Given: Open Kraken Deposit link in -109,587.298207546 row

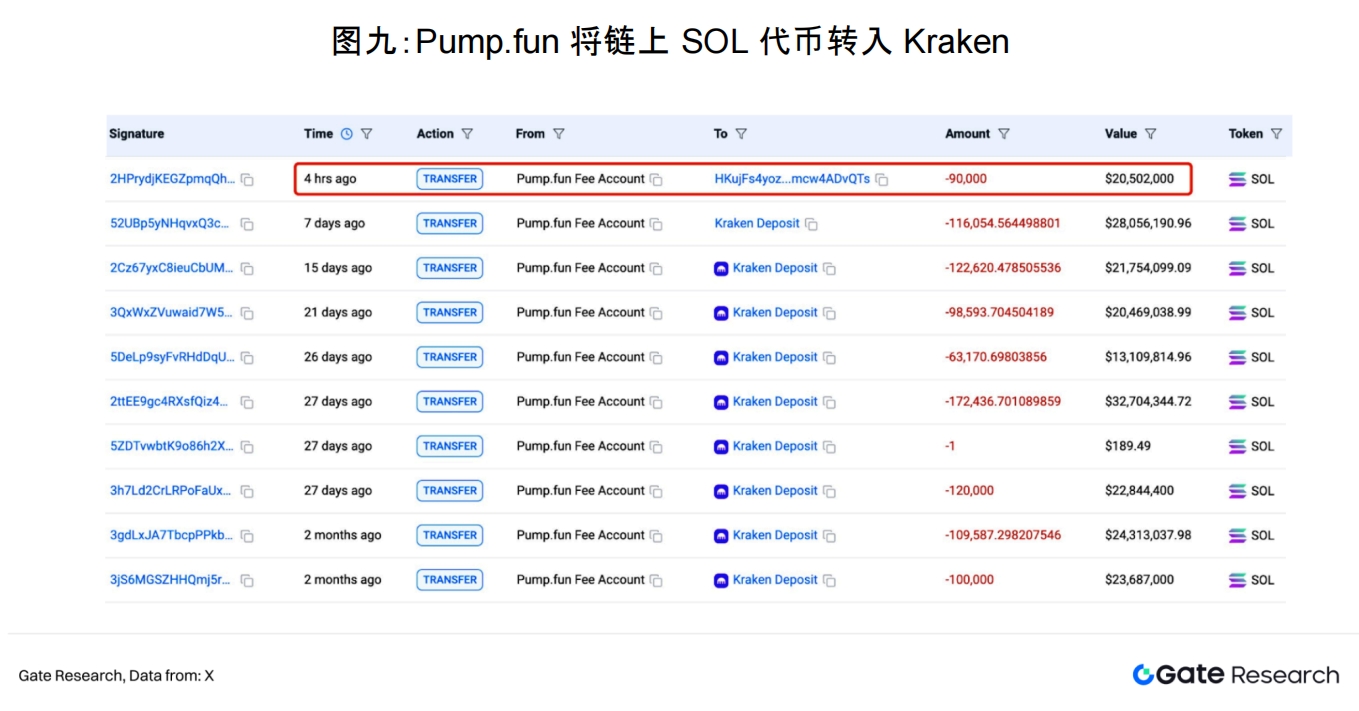Looking at the screenshot, I should tap(775, 535).
